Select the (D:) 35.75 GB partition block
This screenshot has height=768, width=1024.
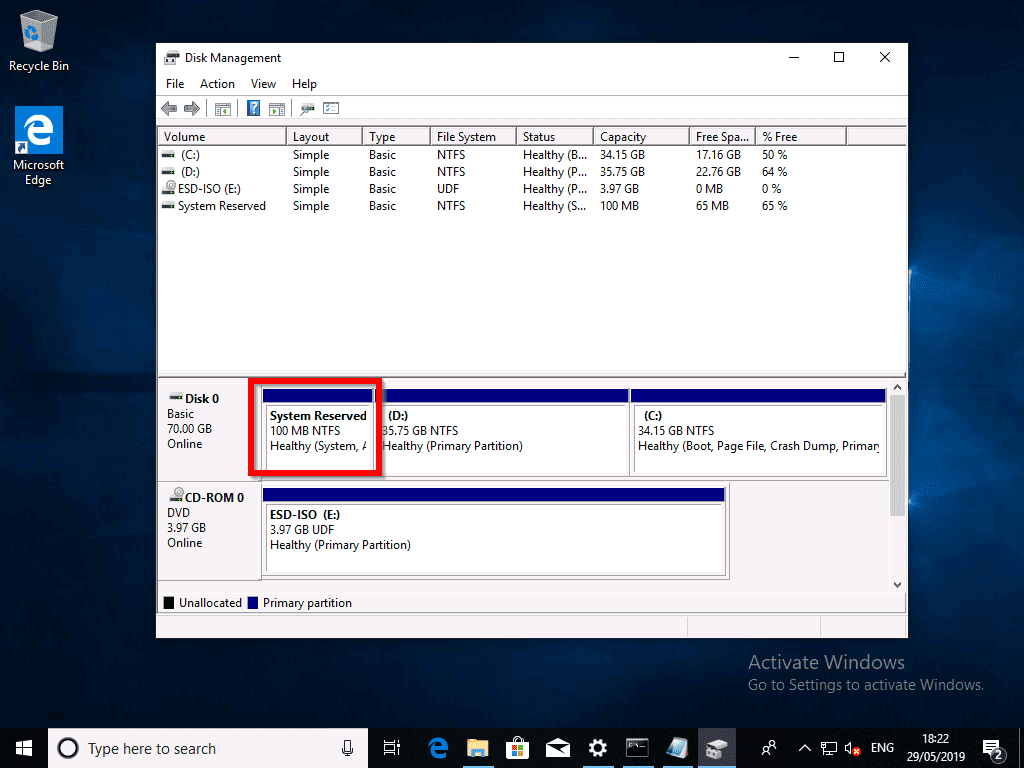coord(502,432)
